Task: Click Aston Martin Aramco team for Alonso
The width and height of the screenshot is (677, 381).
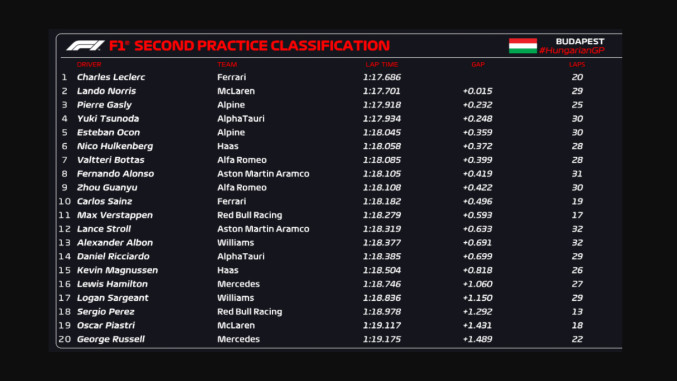Action: pyautogui.click(x=263, y=174)
